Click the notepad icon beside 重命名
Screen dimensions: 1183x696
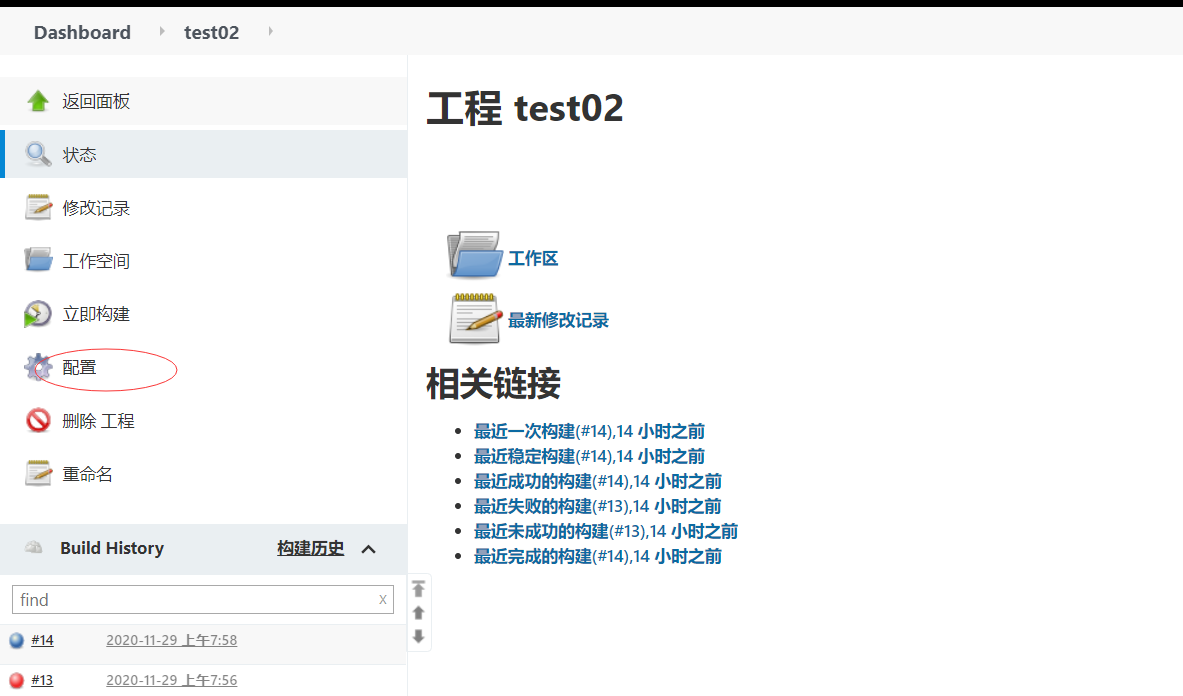tap(38, 474)
